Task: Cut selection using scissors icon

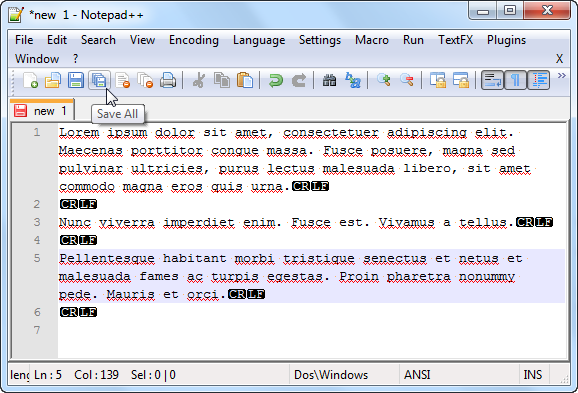Action: [x=199, y=80]
